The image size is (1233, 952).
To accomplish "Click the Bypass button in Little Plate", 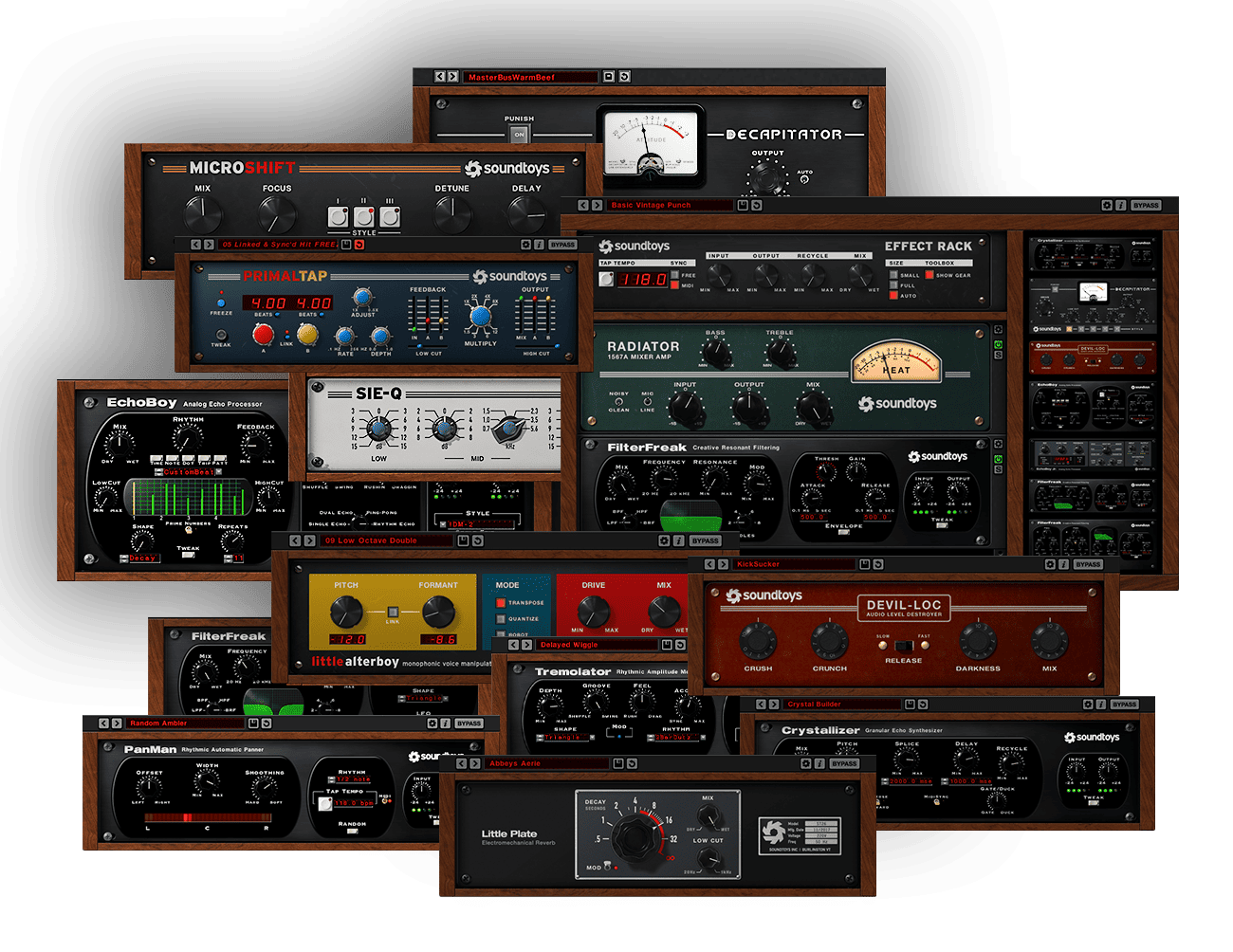I will [x=844, y=763].
